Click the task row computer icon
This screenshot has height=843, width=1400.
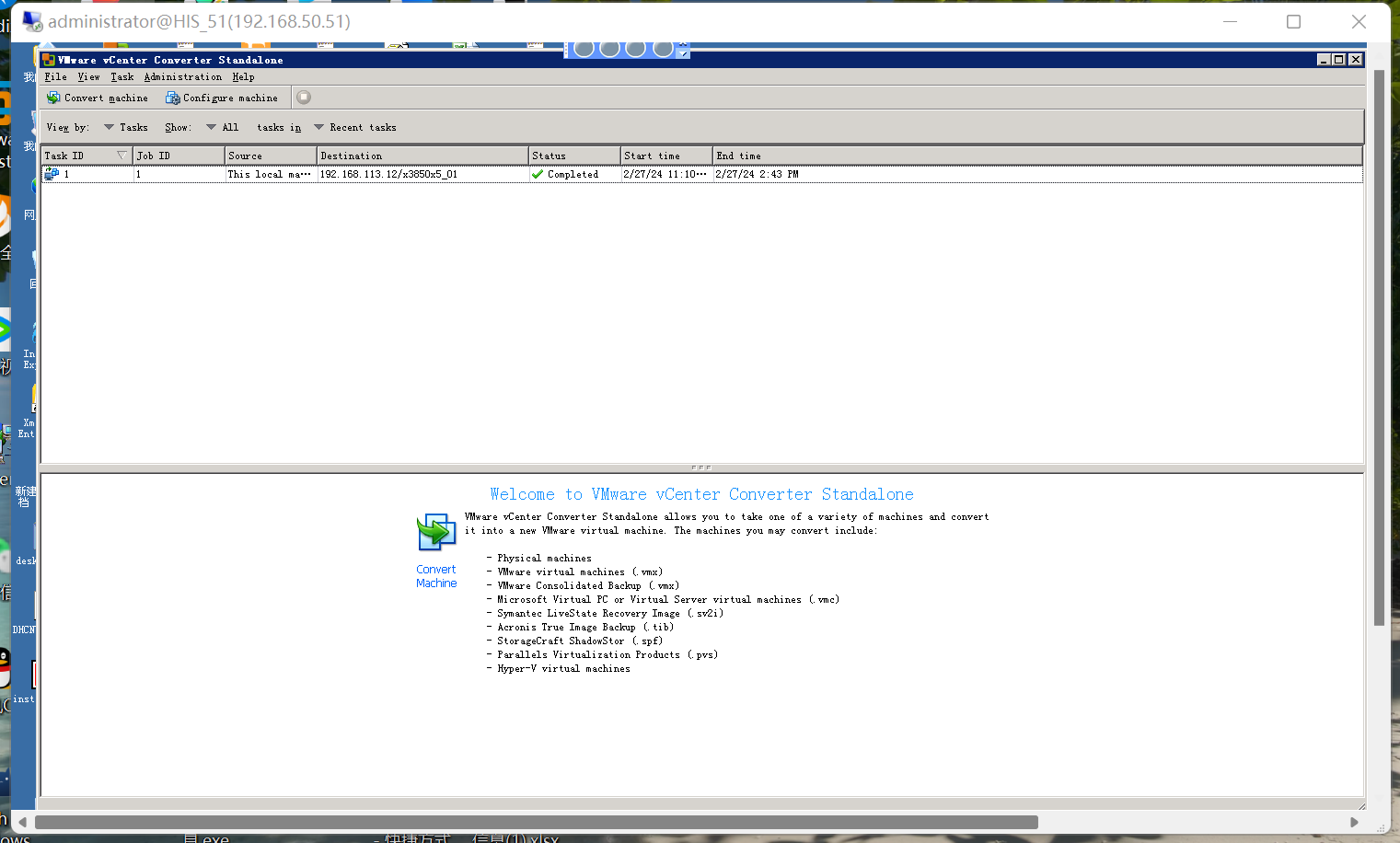coord(52,174)
